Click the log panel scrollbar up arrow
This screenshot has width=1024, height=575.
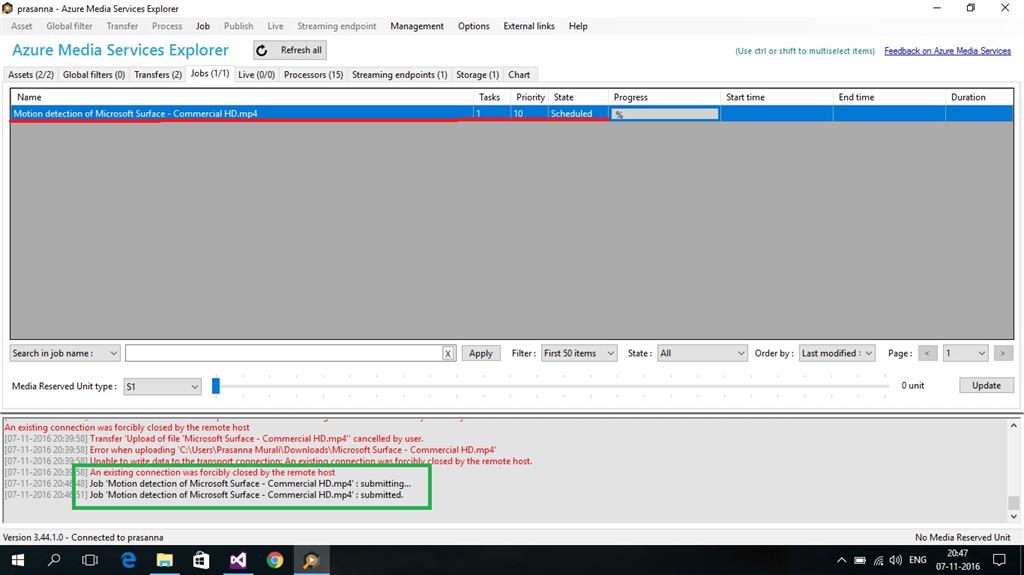pyautogui.click(x=1014, y=425)
